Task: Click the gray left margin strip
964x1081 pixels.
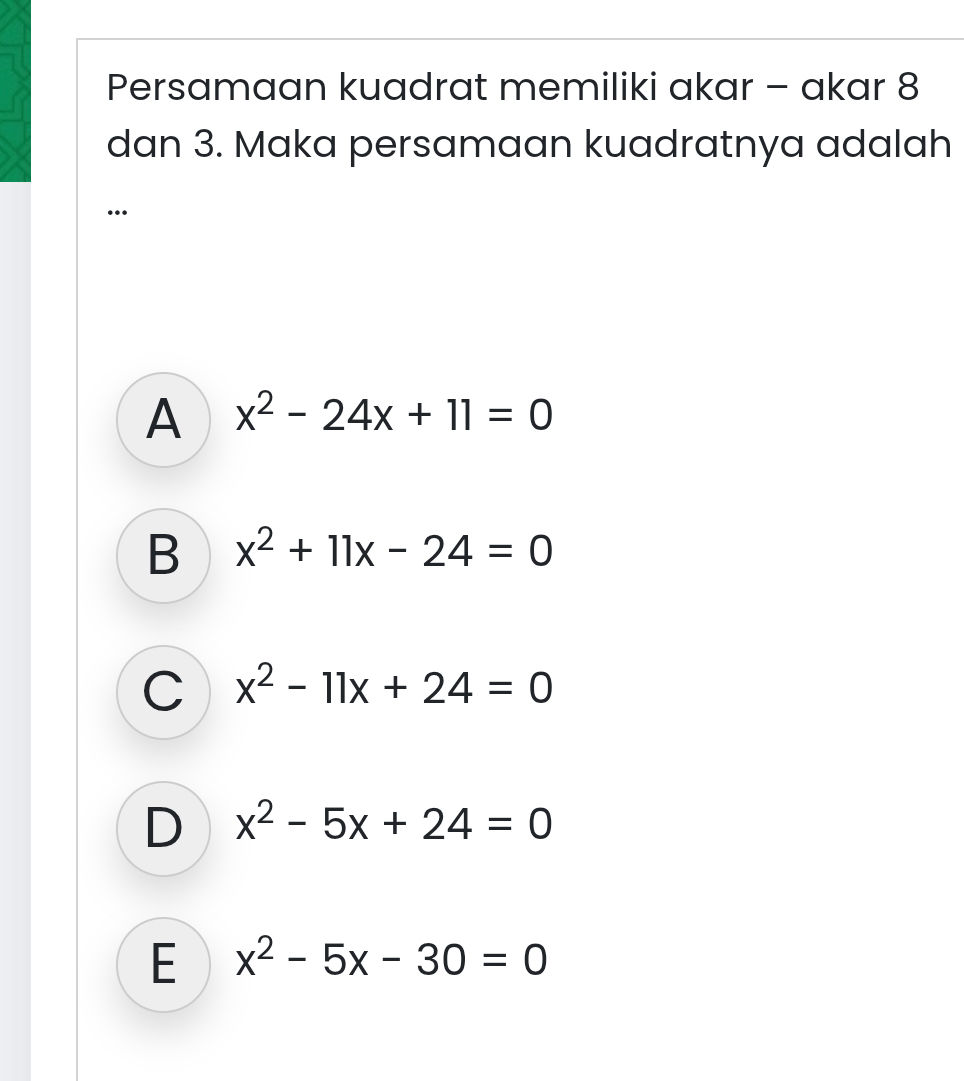Action: 50,600
